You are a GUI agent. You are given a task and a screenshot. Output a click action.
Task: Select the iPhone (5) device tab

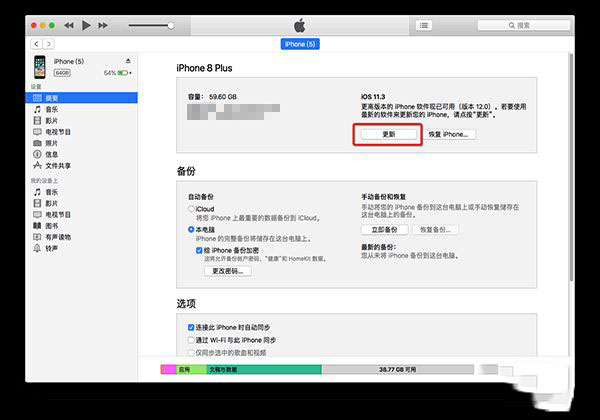point(300,44)
